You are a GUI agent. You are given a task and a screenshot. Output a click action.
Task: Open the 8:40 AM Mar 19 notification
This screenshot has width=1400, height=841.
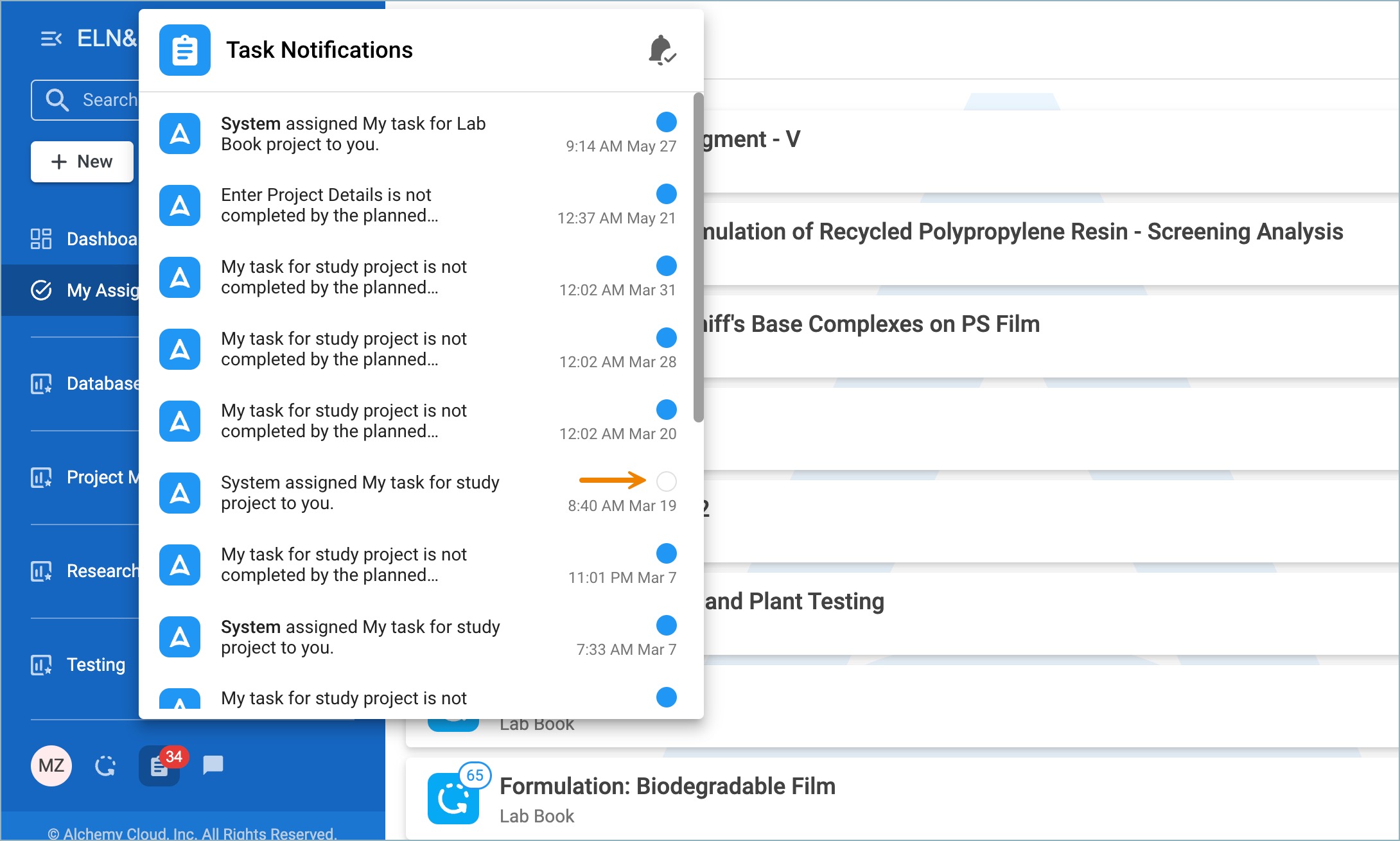click(x=417, y=493)
